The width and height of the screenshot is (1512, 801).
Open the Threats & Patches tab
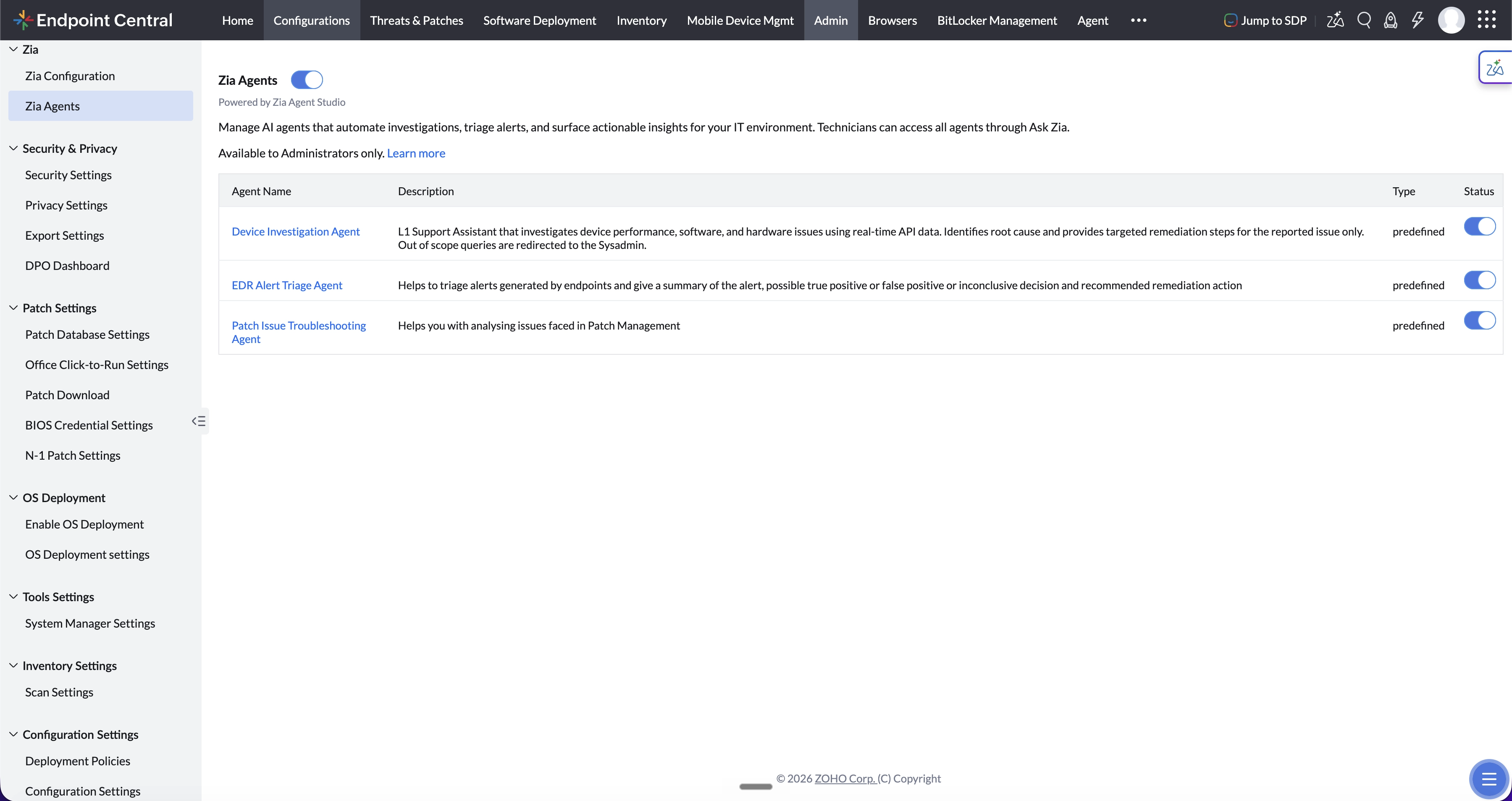click(x=416, y=20)
